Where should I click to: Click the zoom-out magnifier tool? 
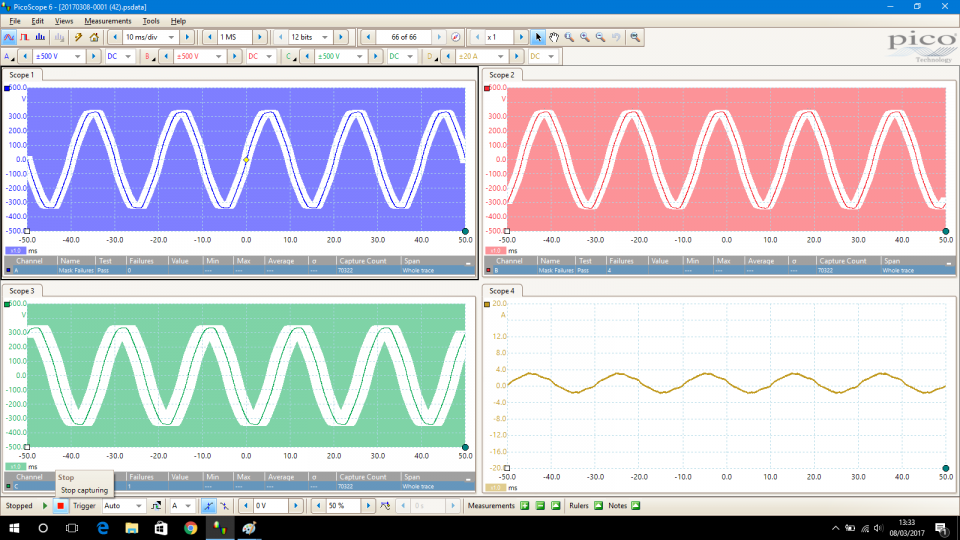[x=600, y=37]
